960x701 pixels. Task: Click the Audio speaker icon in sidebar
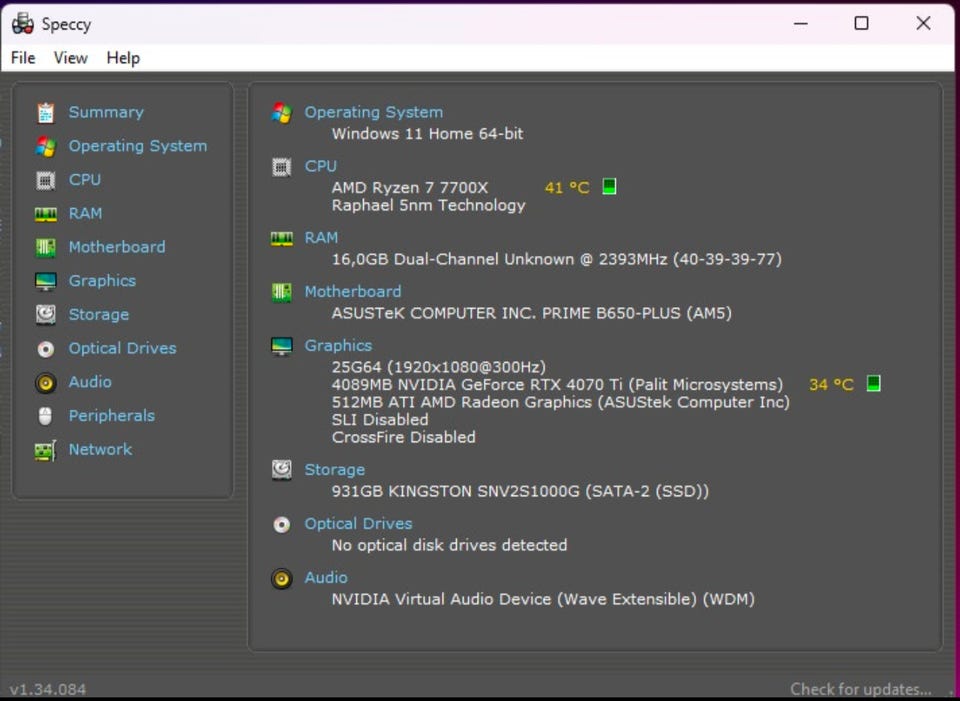pos(45,383)
